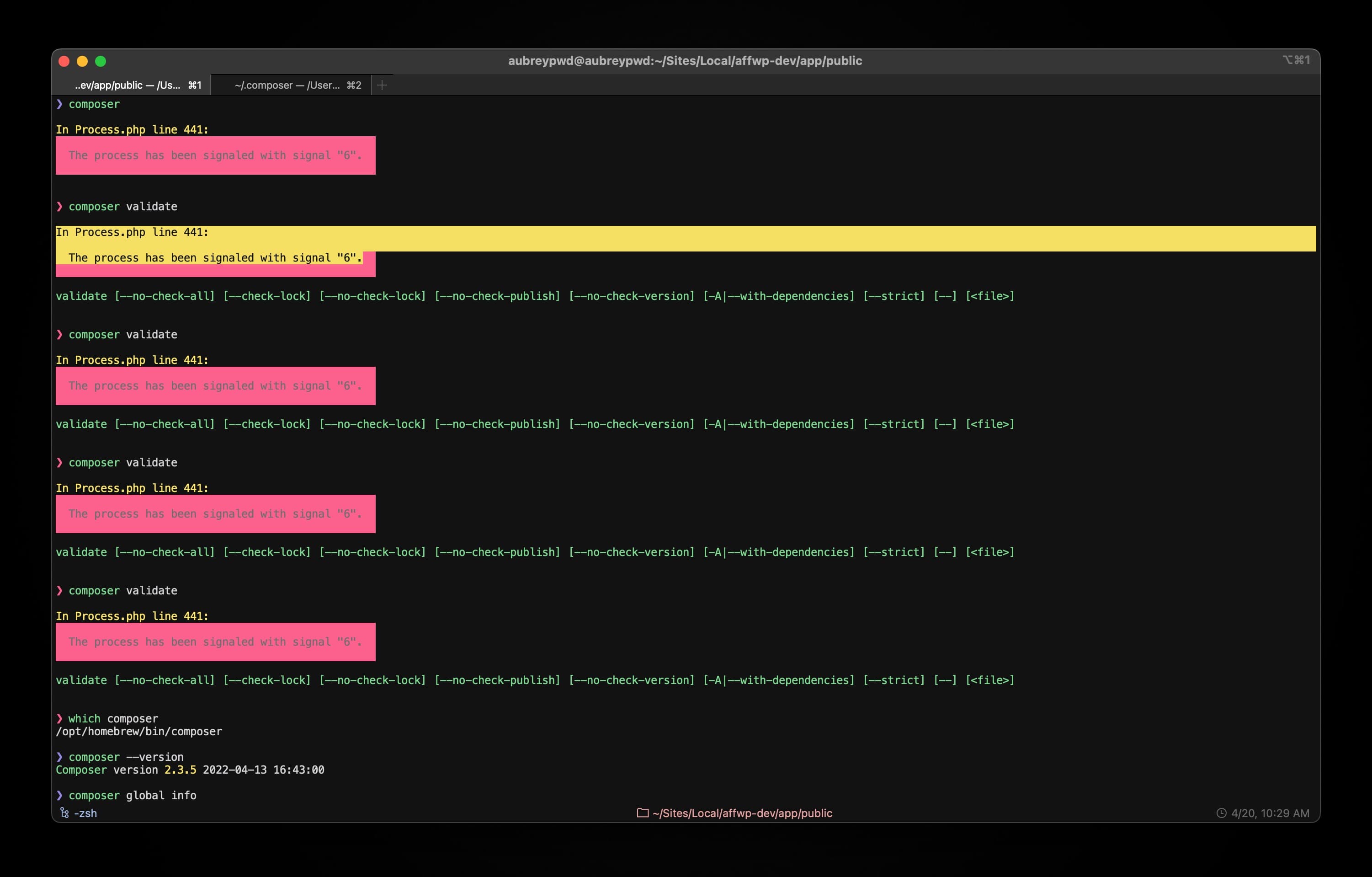Click the yellow highlighted Process.php line
This screenshot has width=1372, height=877.
132,232
